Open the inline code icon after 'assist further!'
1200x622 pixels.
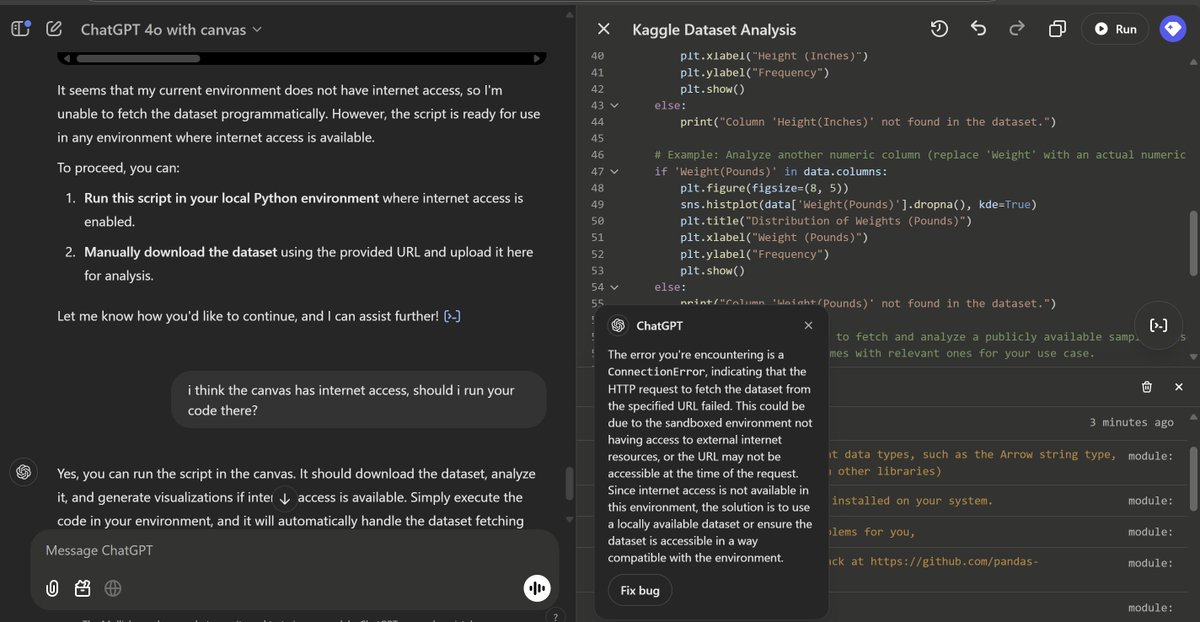[x=452, y=317]
